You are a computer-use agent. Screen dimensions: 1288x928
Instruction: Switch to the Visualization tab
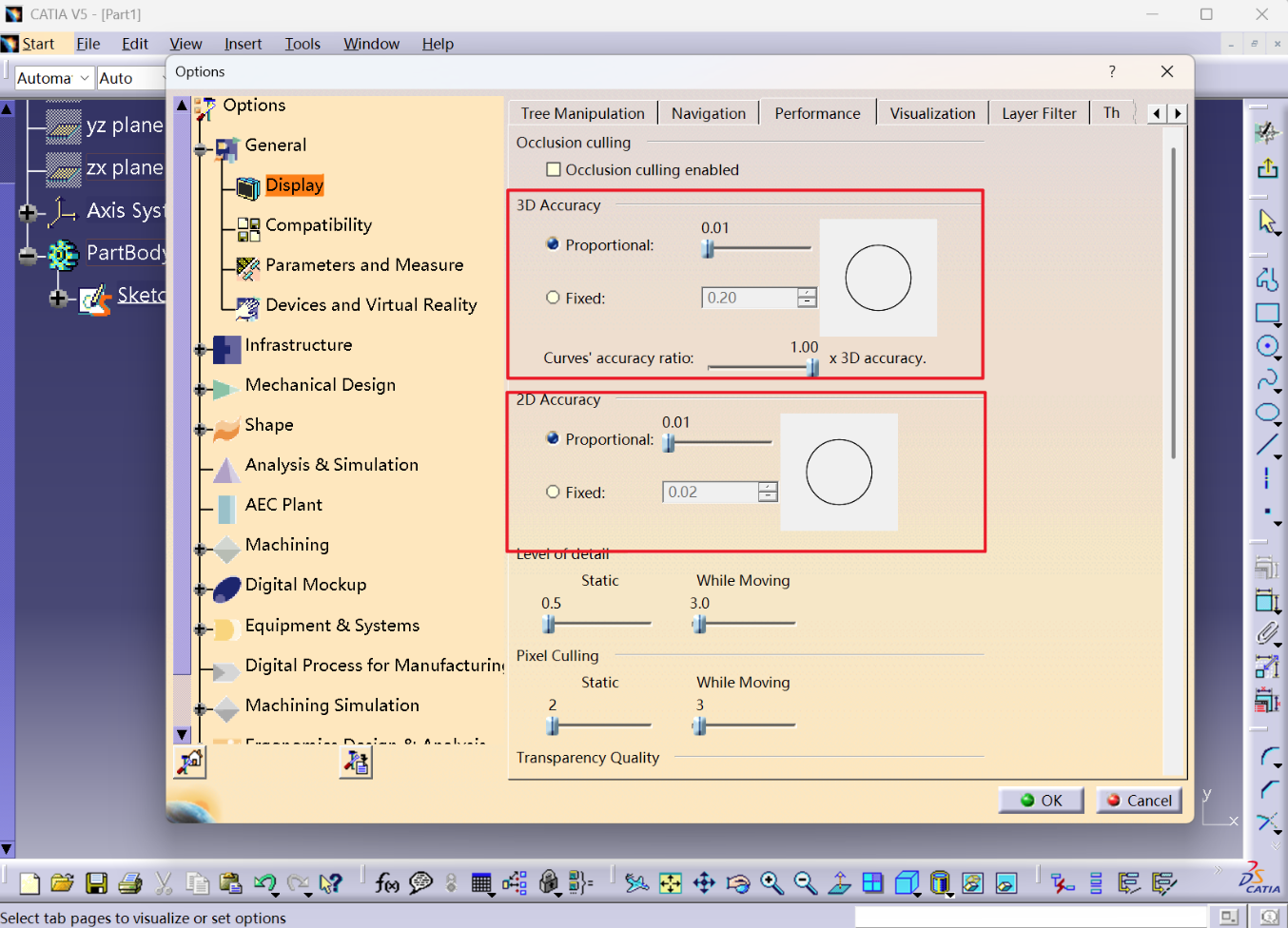(x=932, y=113)
